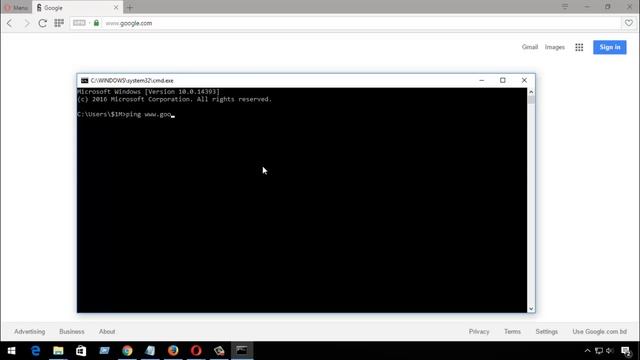Open the About footer link
The image size is (640, 360).
coord(107,331)
